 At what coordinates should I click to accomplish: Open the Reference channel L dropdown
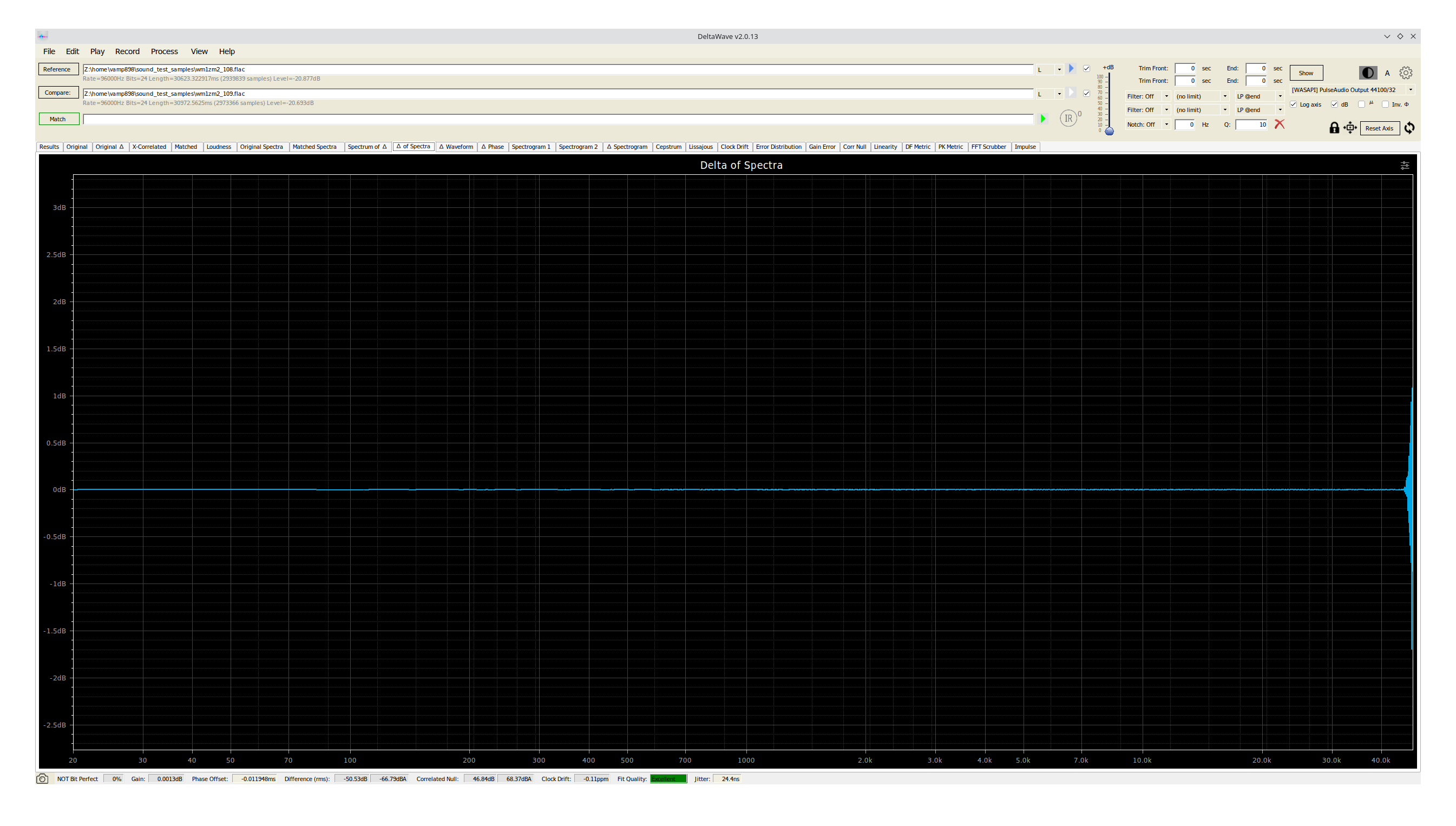click(1059, 70)
